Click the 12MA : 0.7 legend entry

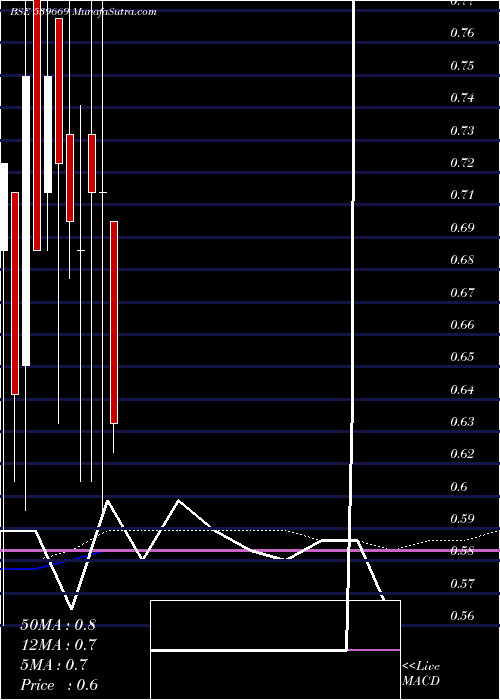point(58,645)
